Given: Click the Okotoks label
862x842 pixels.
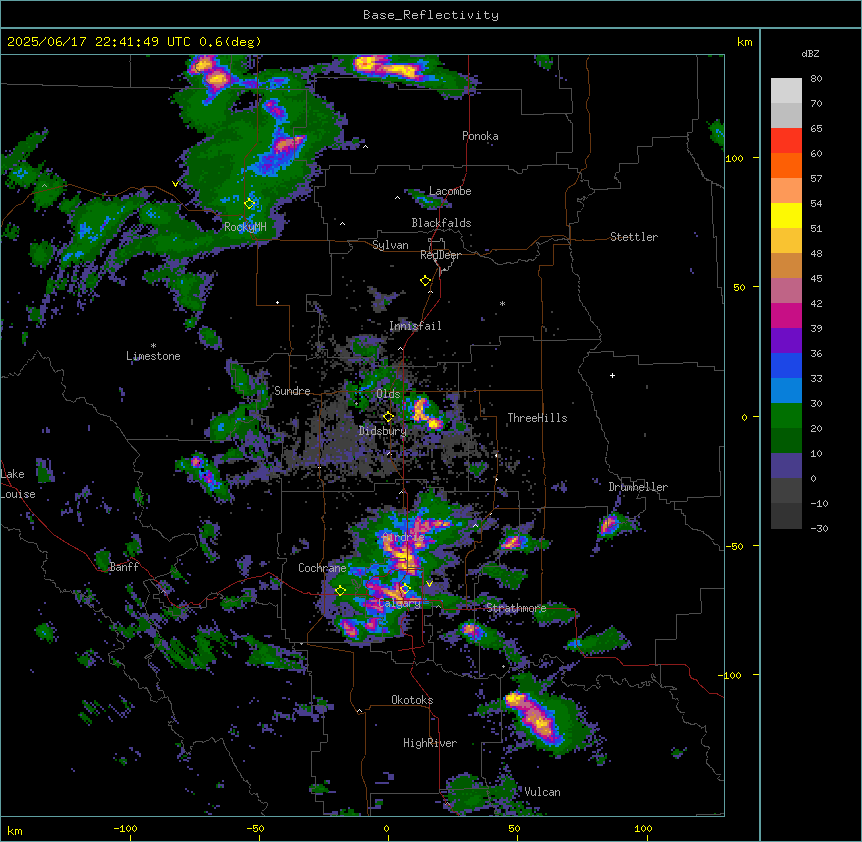Looking at the screenshot, I should pyautogui.click(x=412, y=700).
